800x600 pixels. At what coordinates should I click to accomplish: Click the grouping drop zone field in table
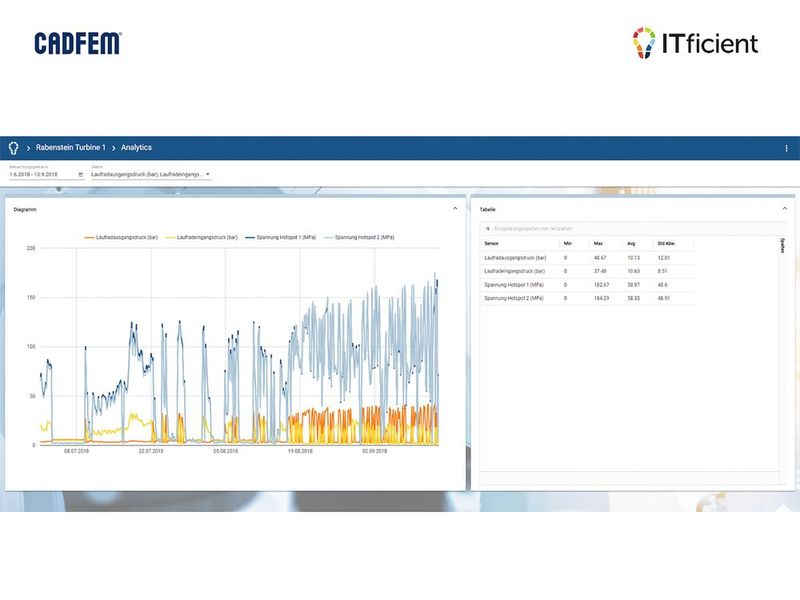(633, 229)
